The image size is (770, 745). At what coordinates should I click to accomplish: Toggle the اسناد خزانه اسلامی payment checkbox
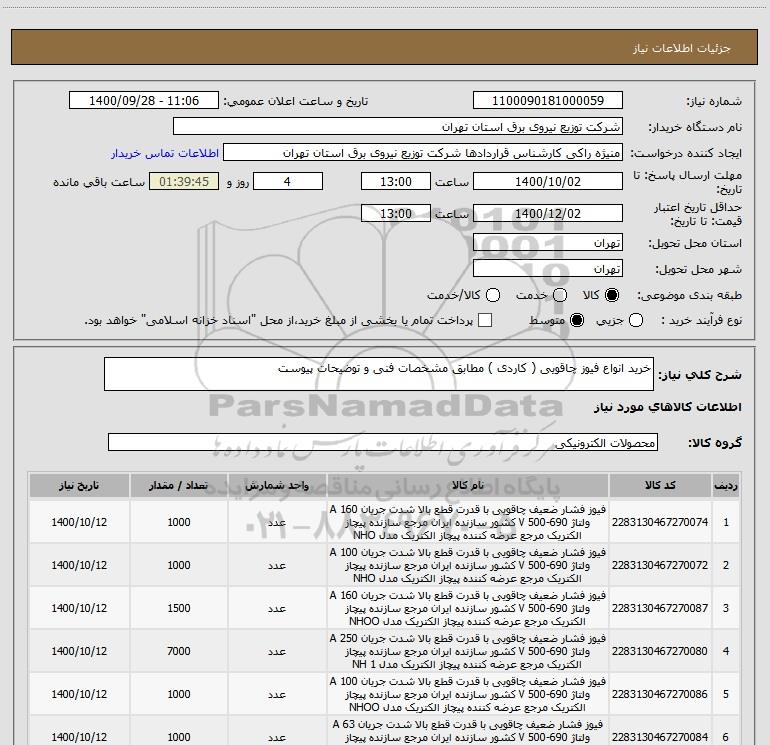[485, 321]
